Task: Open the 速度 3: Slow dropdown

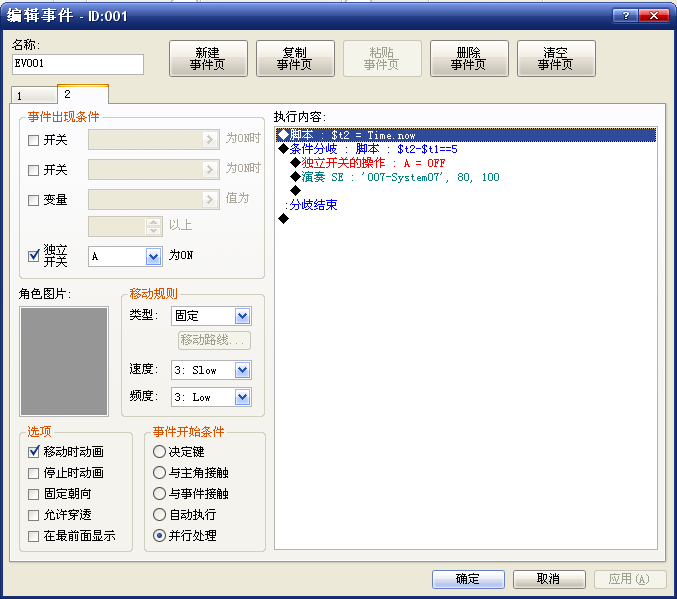Action: pos(242,370)
